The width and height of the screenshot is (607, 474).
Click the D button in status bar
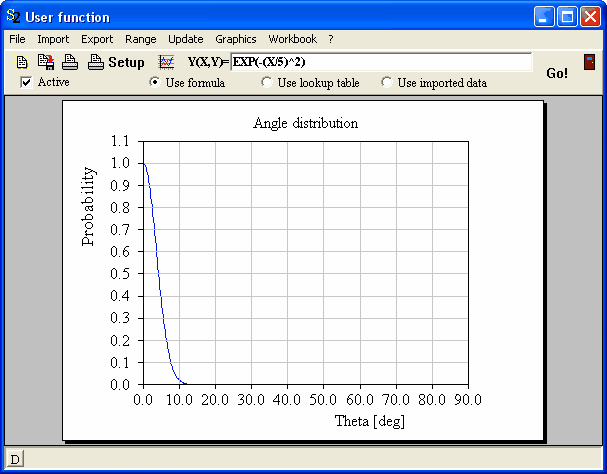[x=15, y=459]
